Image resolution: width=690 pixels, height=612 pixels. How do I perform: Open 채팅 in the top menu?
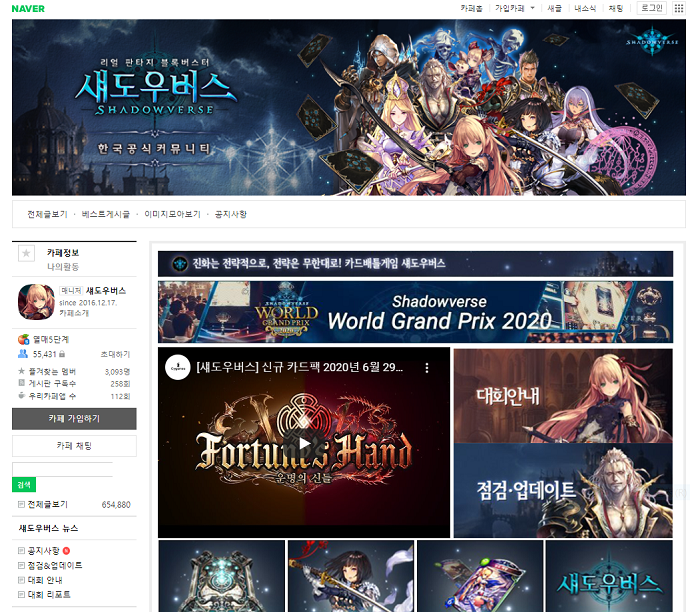click(x=616, y=8)
